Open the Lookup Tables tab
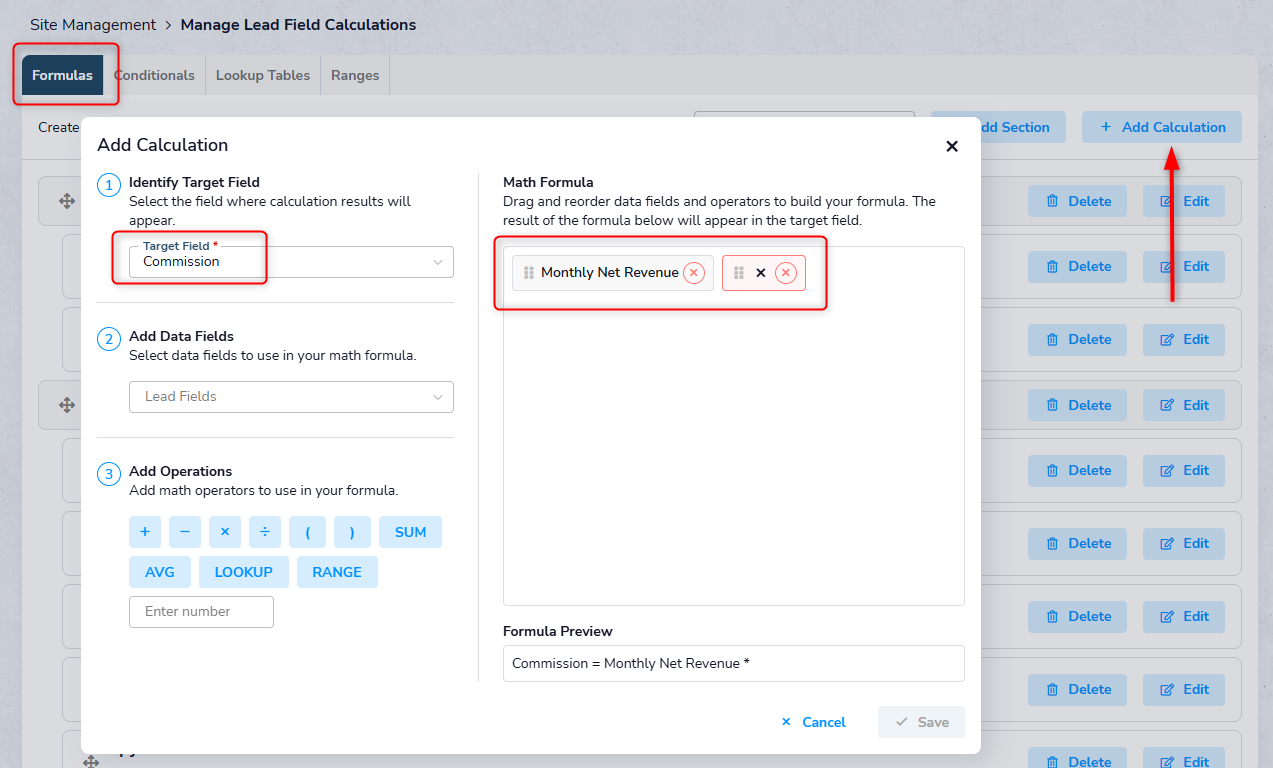This screenshot has height=768, width=1273. [x=263, y=75]
